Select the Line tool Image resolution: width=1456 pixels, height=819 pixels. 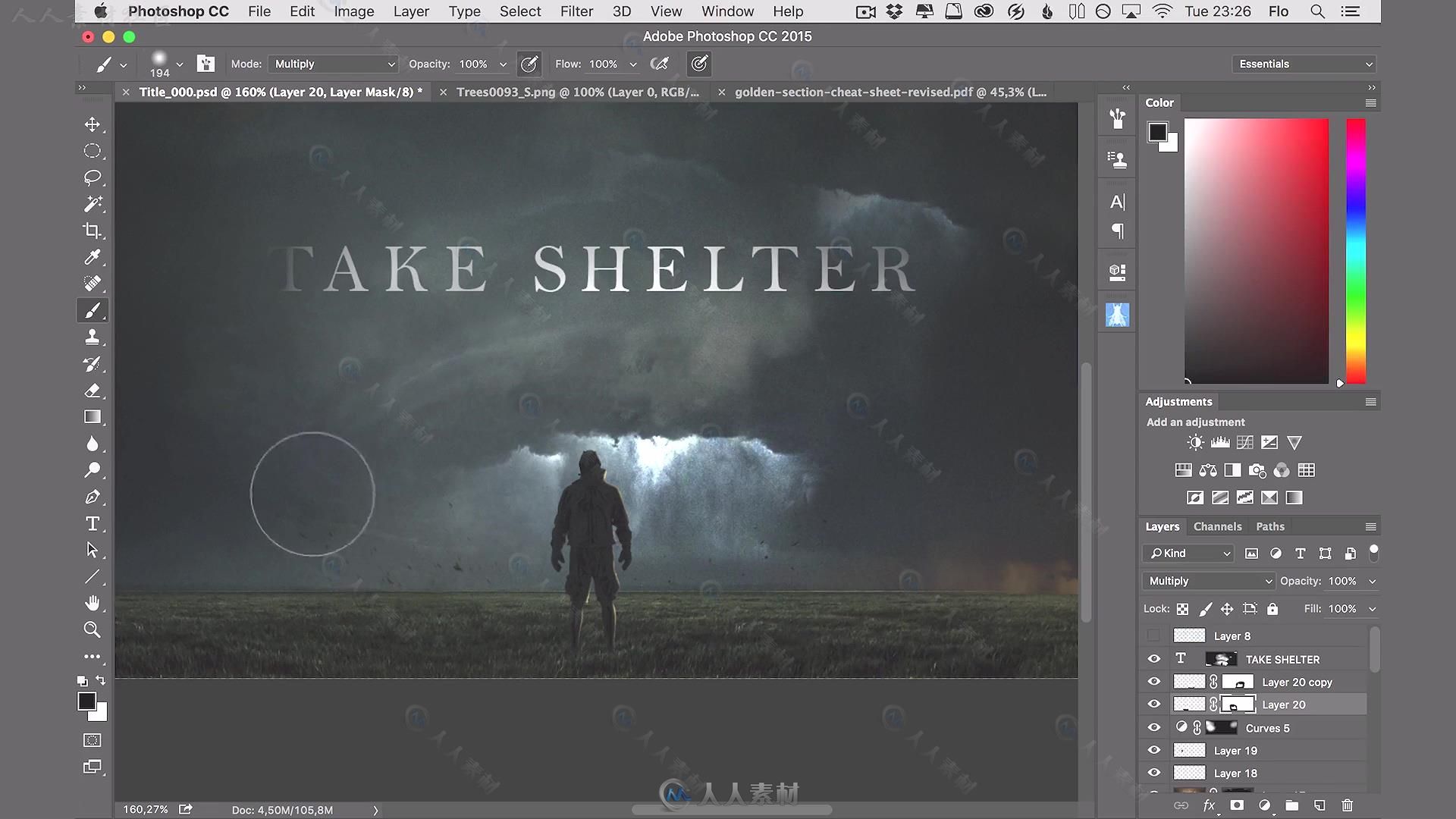pos(93,576)
